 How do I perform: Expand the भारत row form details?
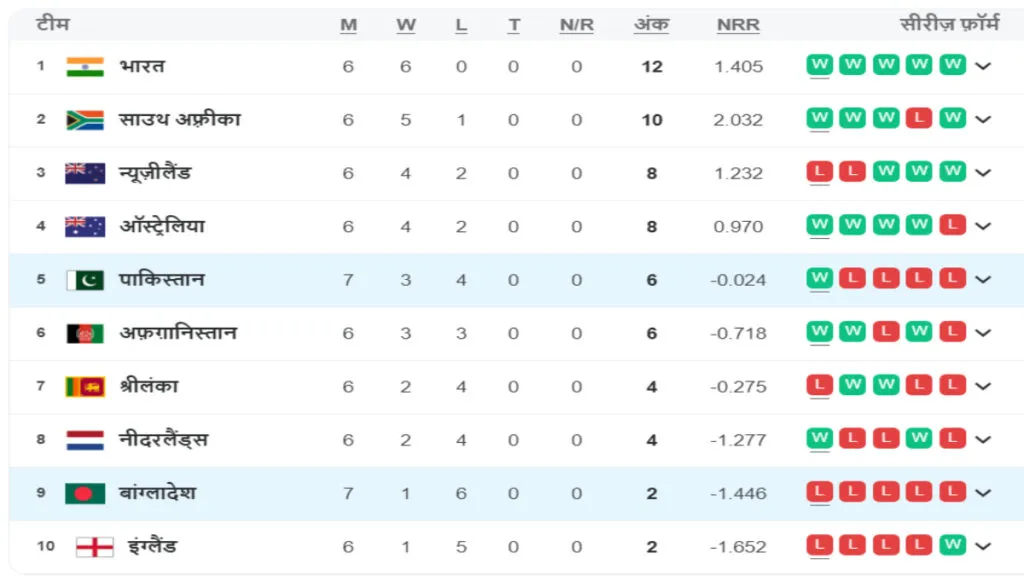tap(983, 66)
